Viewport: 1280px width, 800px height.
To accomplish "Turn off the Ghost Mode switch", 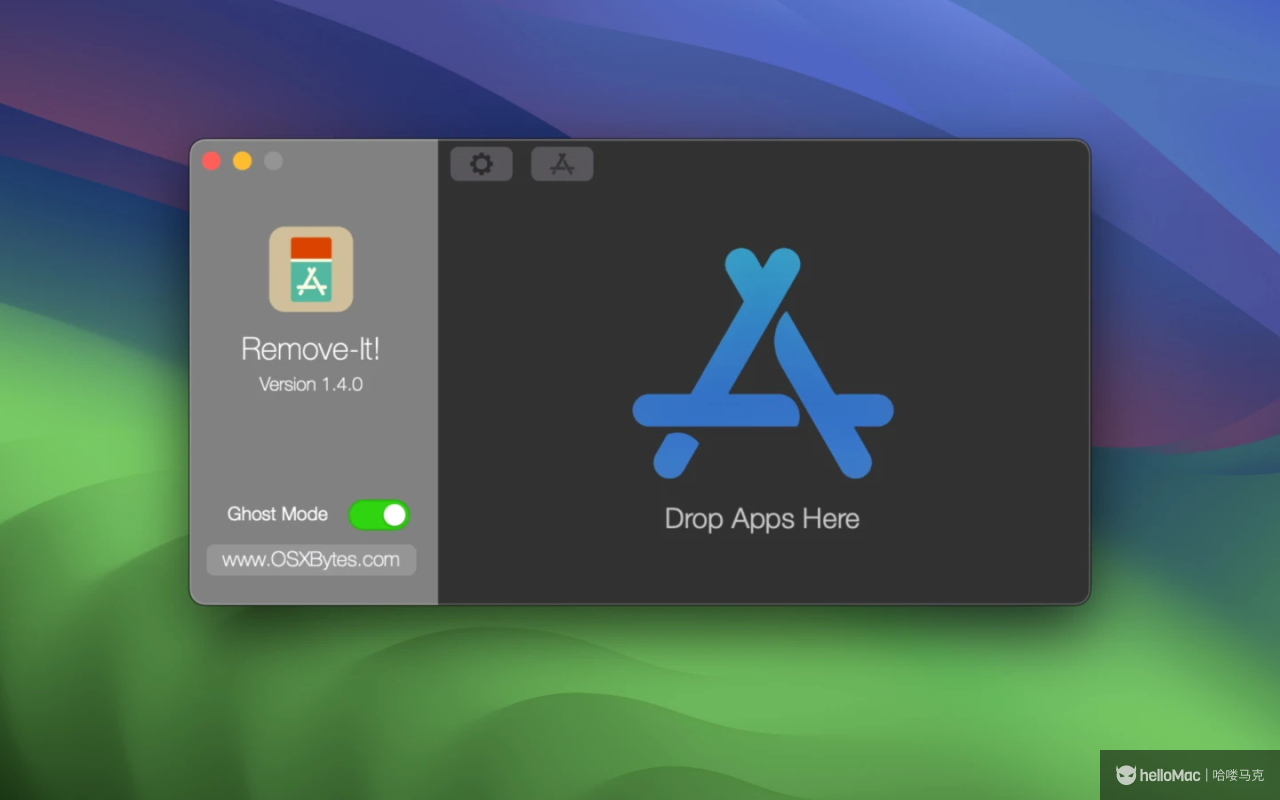I will pos(379,515).
